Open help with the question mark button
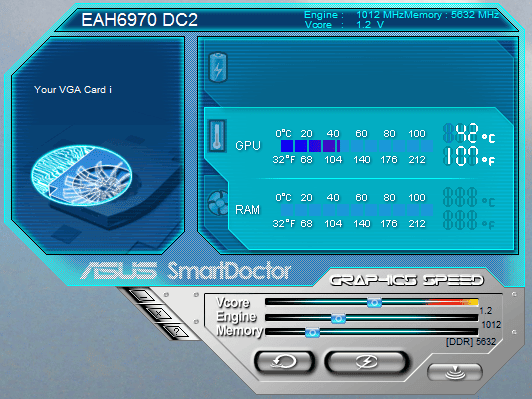 (x=176, y=331)
